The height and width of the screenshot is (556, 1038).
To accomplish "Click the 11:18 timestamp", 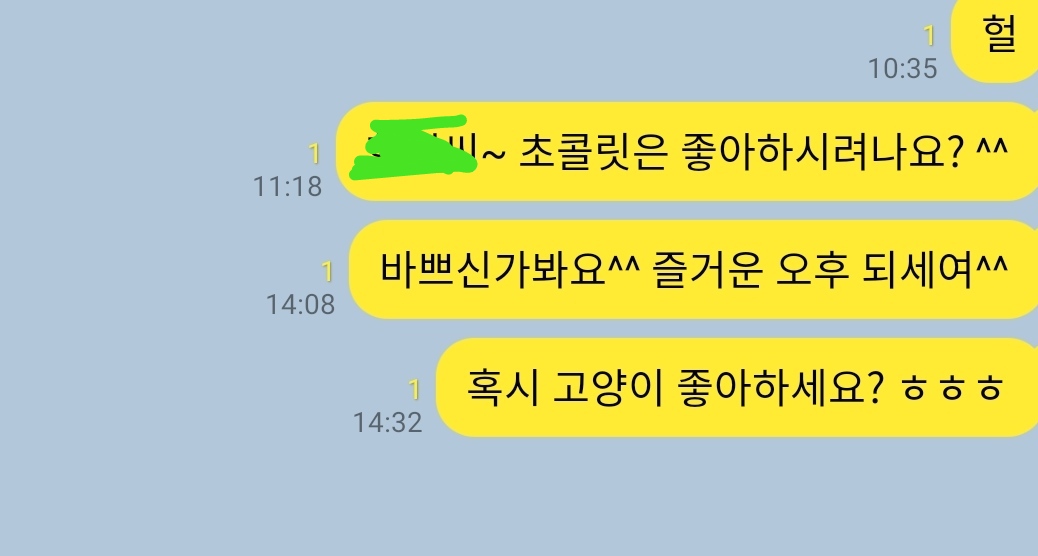I will click(287, 187).
